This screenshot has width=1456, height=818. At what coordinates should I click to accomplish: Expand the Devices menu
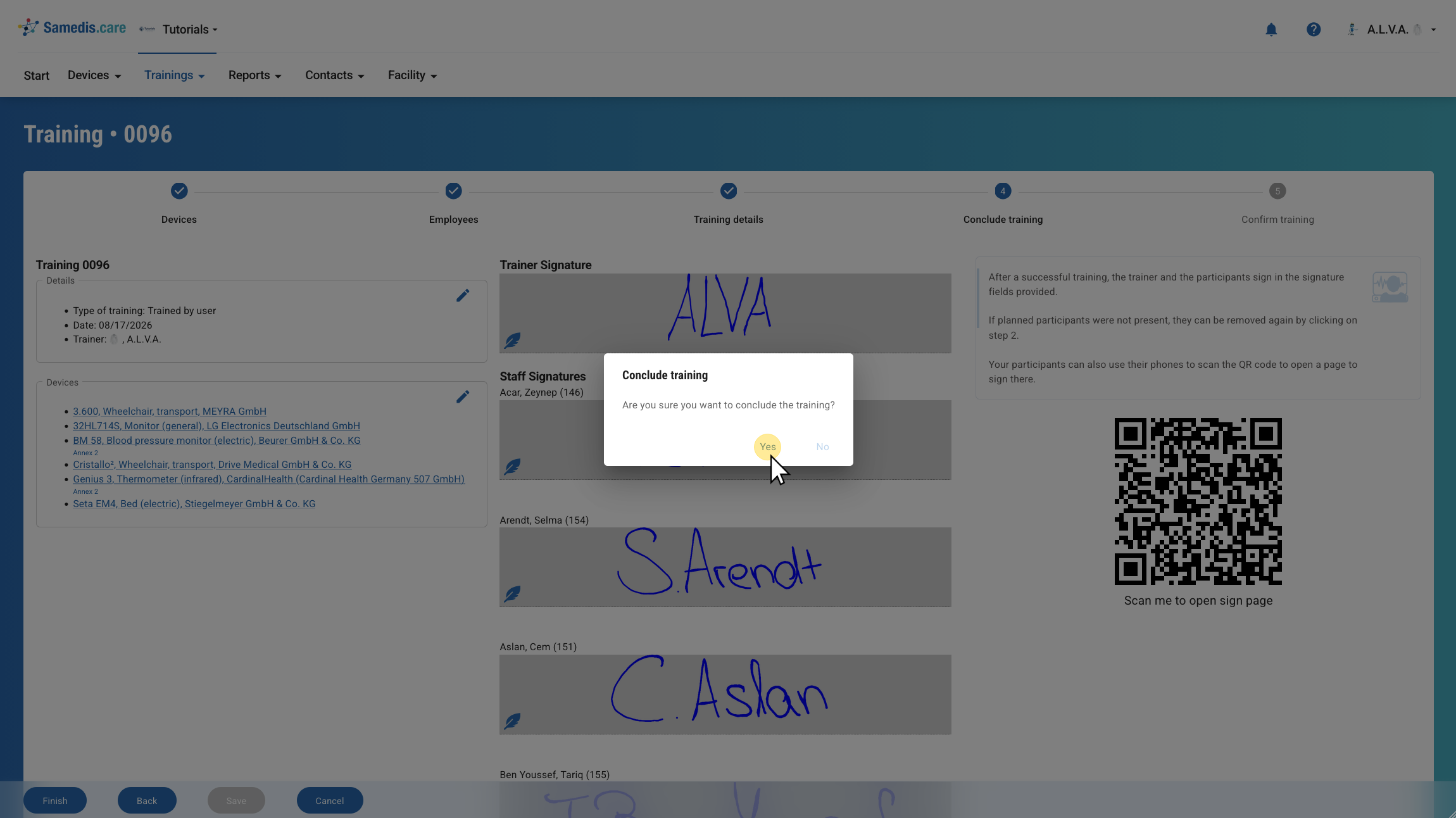point(94,75)
